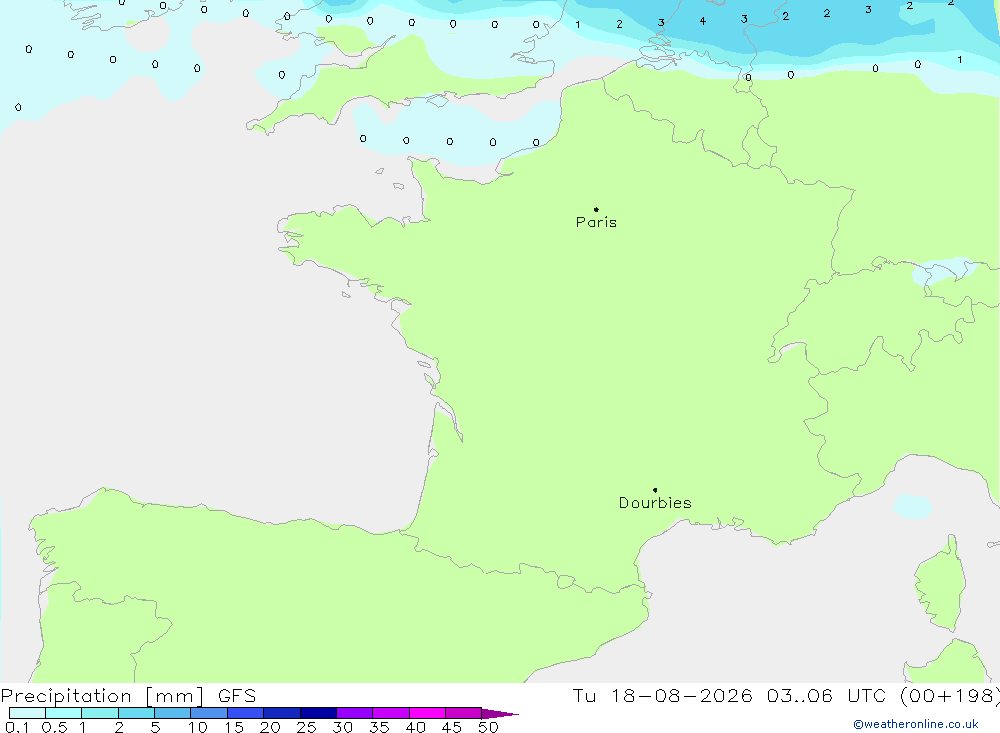This screenshot has height=733, width=1000.
Task: Click the Precipitation [mm] GFS title
Action: point(128,695)
